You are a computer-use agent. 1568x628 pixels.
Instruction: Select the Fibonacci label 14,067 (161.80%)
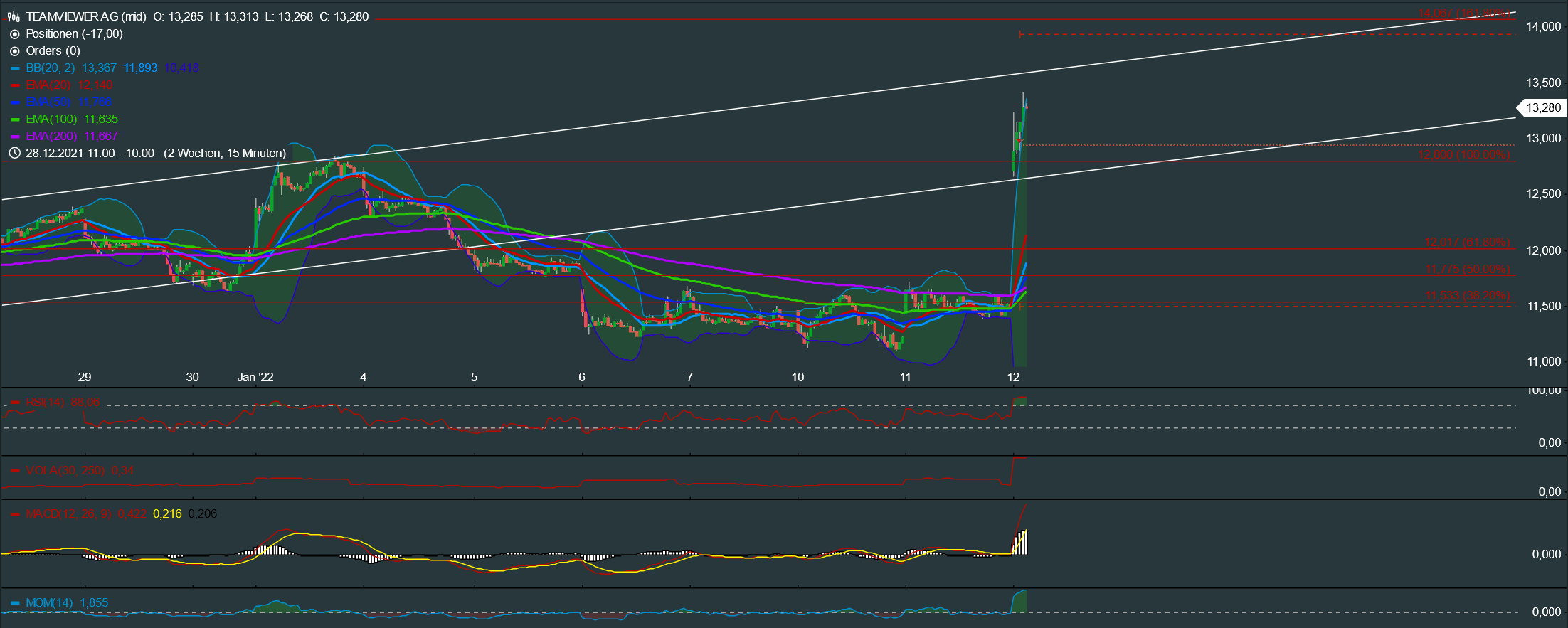1463,14
